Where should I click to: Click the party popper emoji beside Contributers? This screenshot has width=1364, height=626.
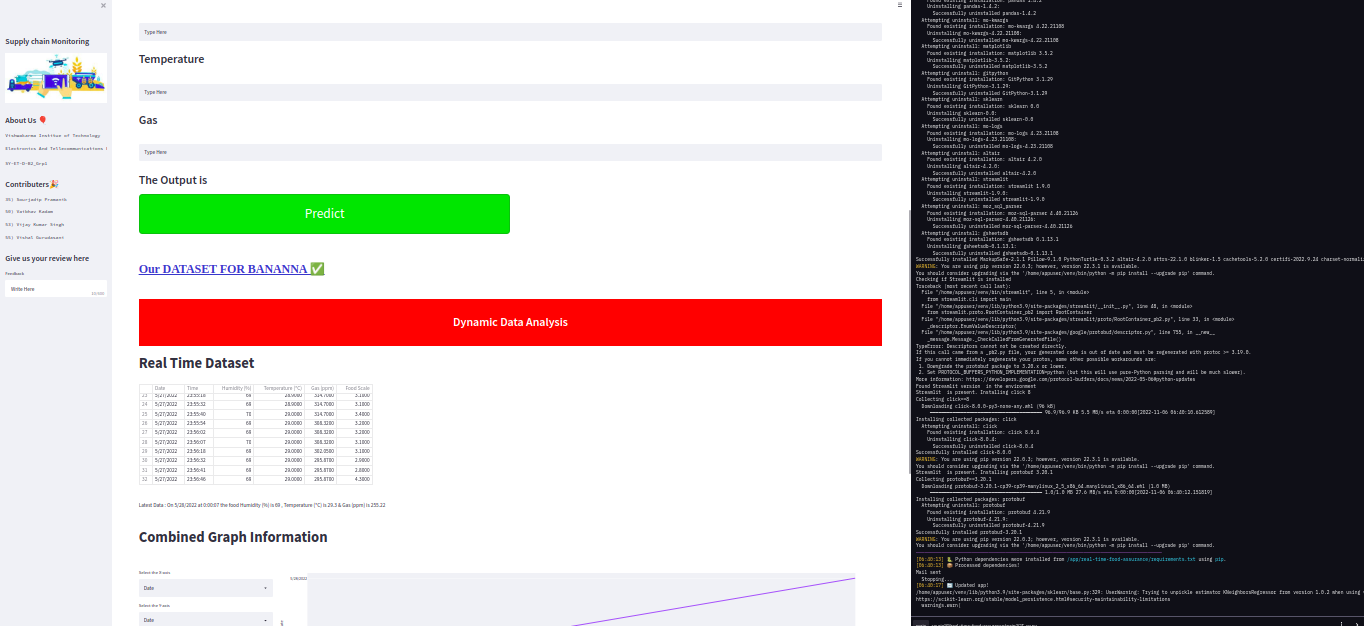(x=54, y=183)
